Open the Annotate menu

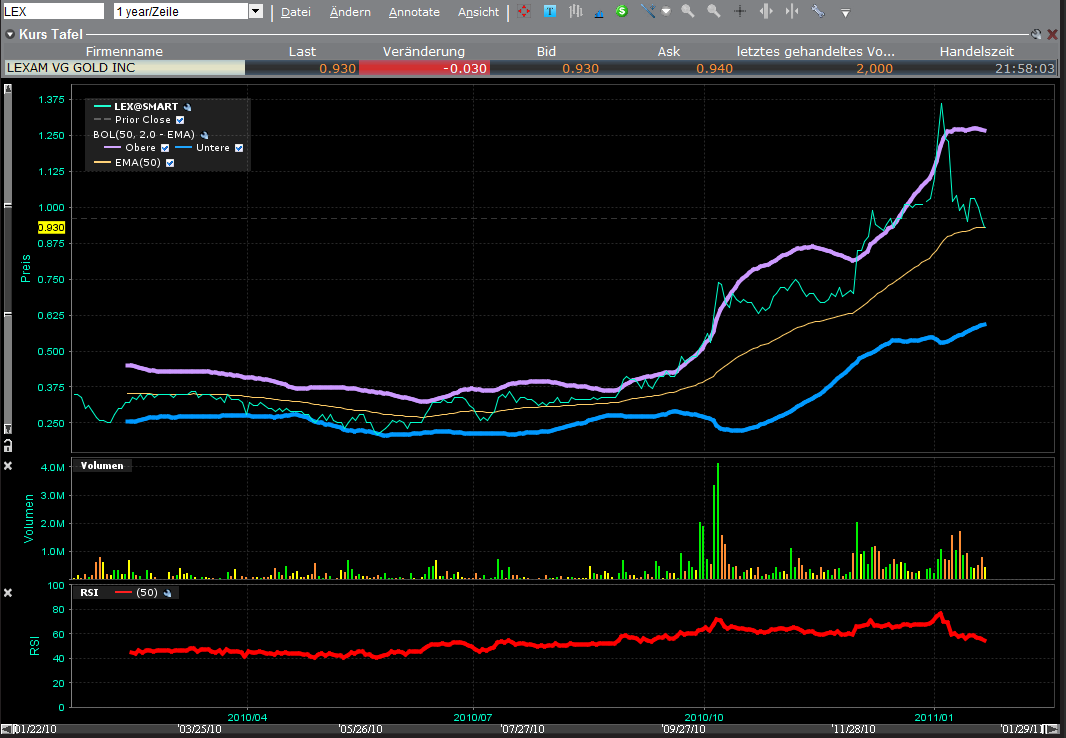pyautogui.click(x=414, y=12)
